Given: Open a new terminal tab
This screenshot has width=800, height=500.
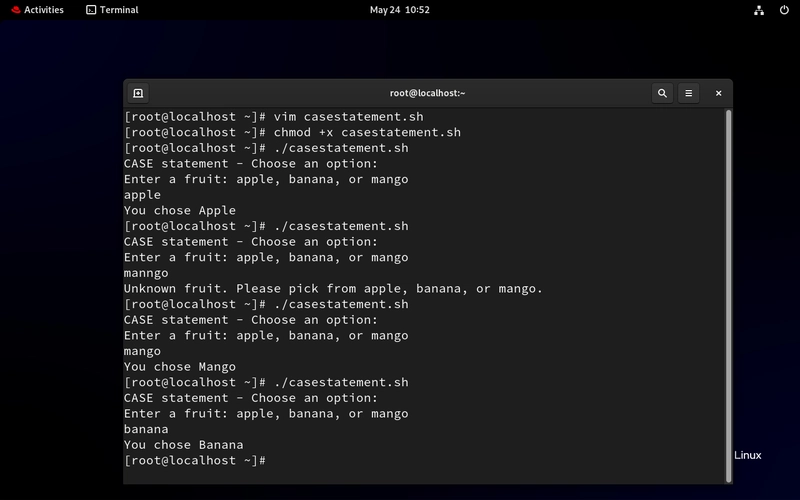Looking at the screenshot, I should click(138, 93).
